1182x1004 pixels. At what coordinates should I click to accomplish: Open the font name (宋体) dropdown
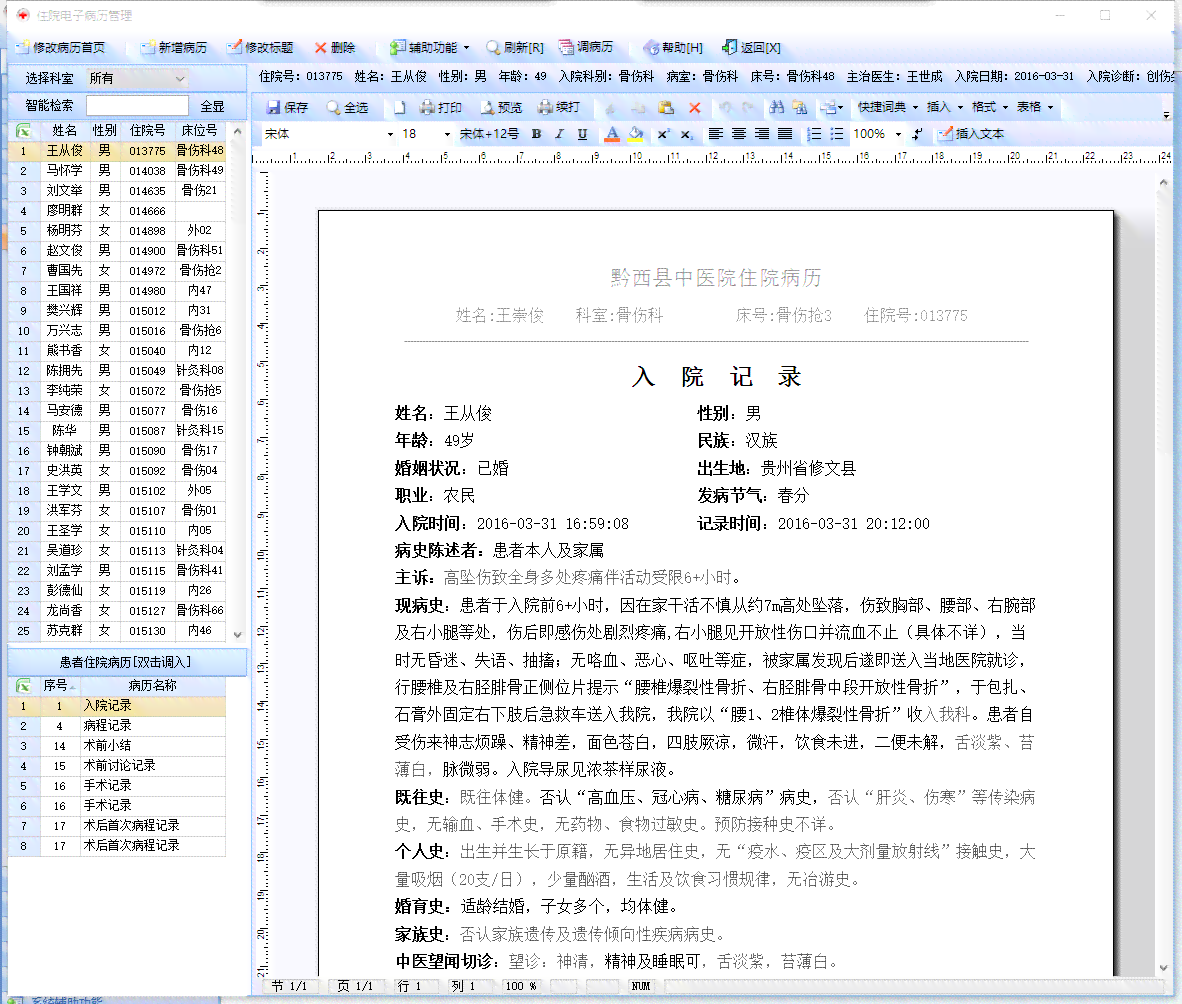coord(390,134)
